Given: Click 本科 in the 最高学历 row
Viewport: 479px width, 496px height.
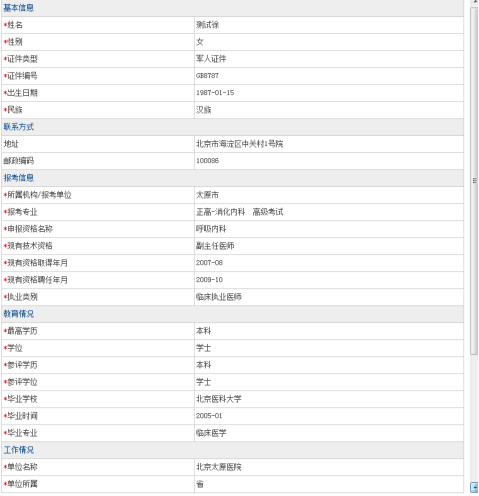Looking at the screenshot, I should (x=204, y=331).
